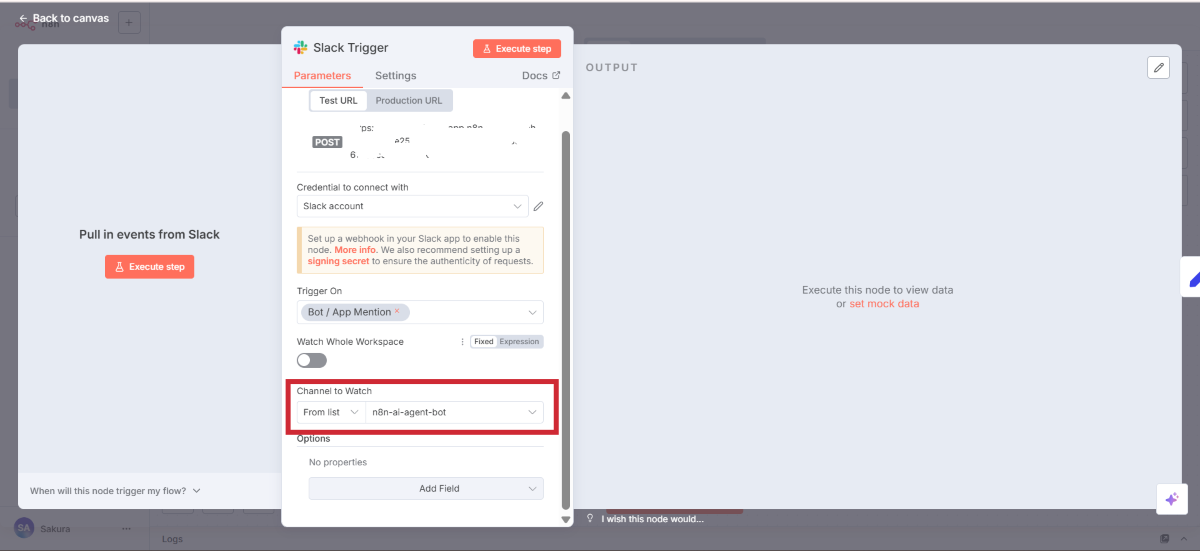Viewport: 1200px width, 551px height.
Task: Open the Parameters tab
Action: click(x=322, y=76)
